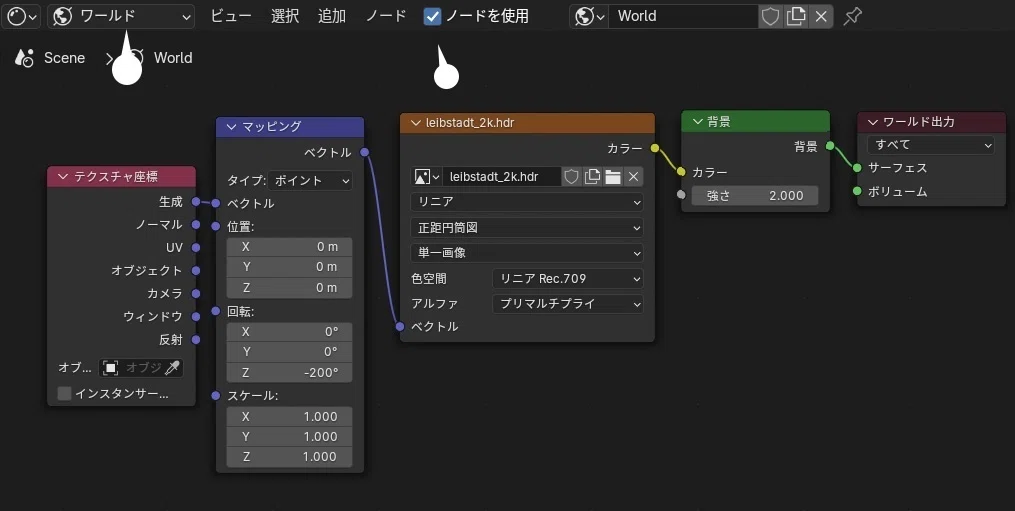1015x511 pixels.
Task: Click the スケール Y 1.000 field
Action: click(289, 437)
